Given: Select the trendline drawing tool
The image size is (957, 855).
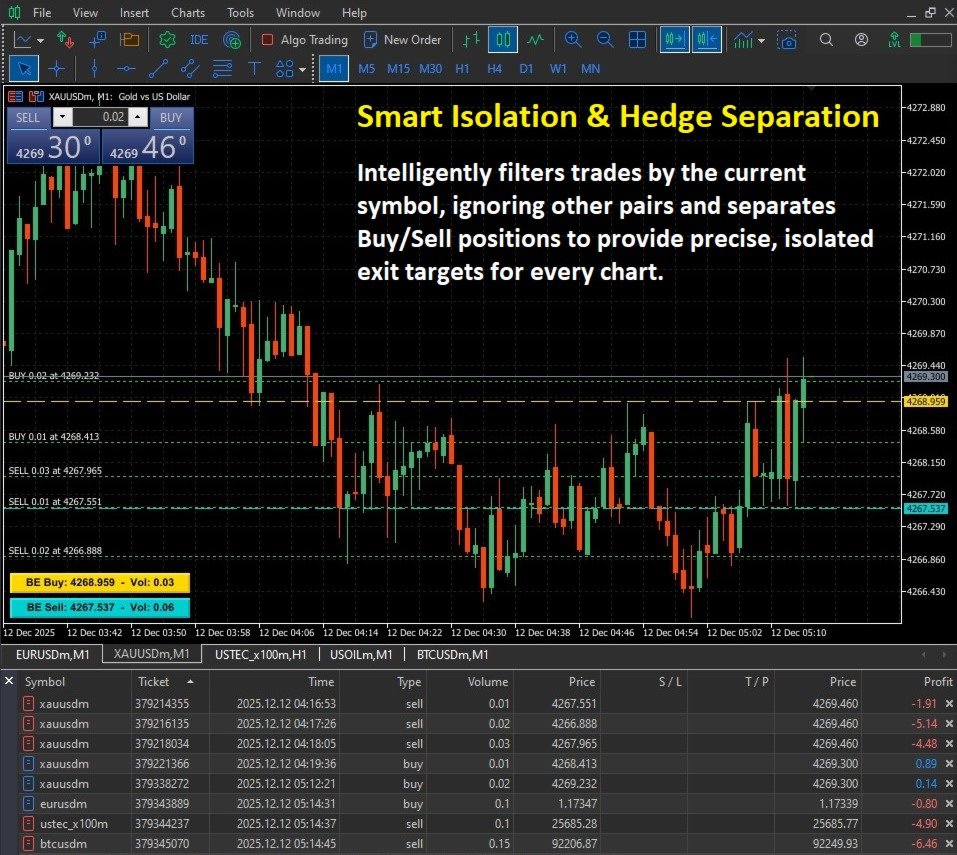Looking at the screenshot, I should [158, 69].
